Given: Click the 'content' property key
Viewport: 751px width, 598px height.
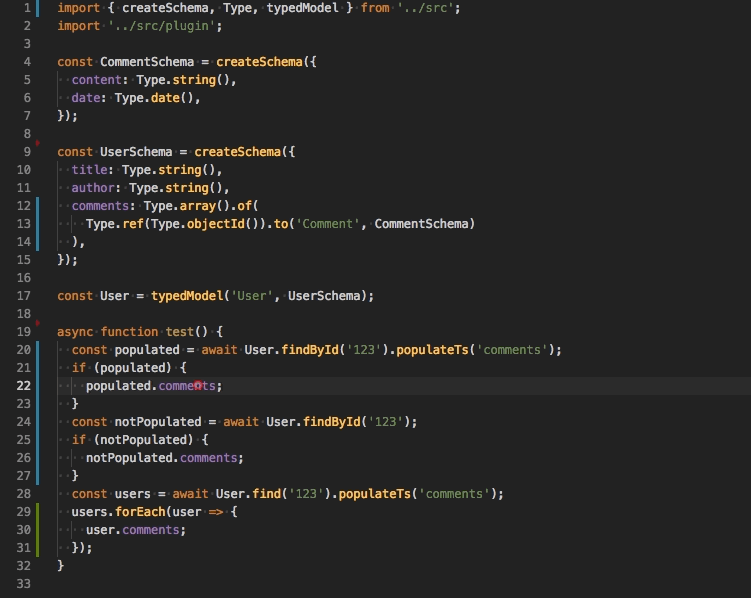Looking at the screenshot, I should pyautogui.click(x=97, y=80).
